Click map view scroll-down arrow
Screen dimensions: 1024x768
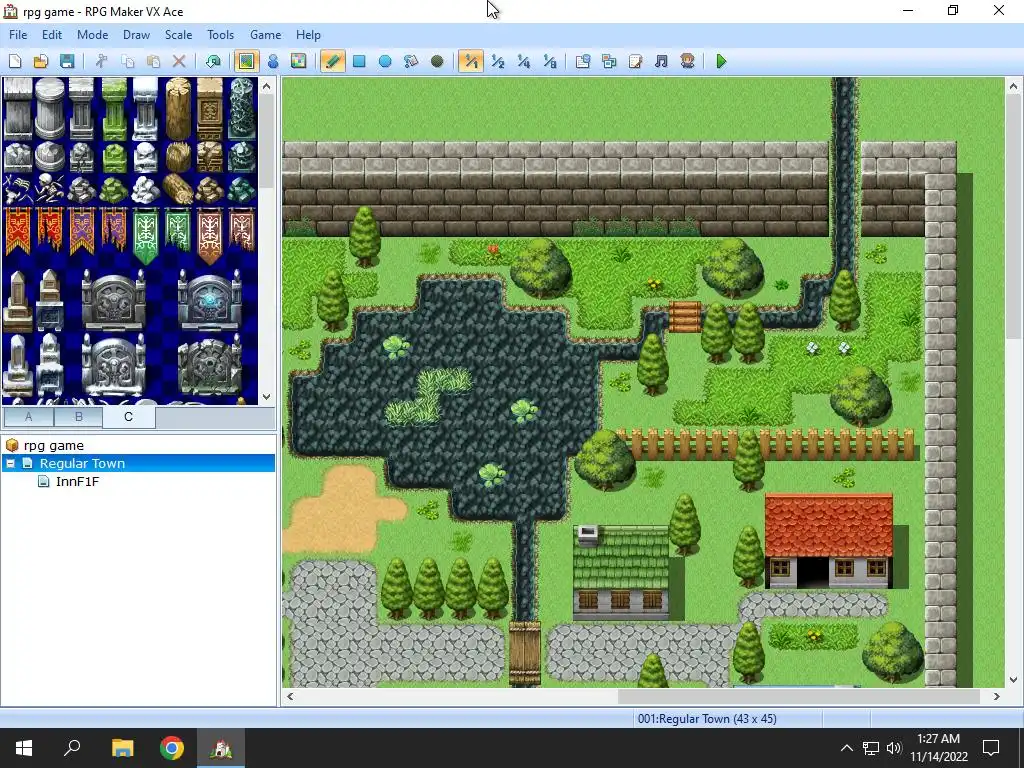(x=1014, y=680)
